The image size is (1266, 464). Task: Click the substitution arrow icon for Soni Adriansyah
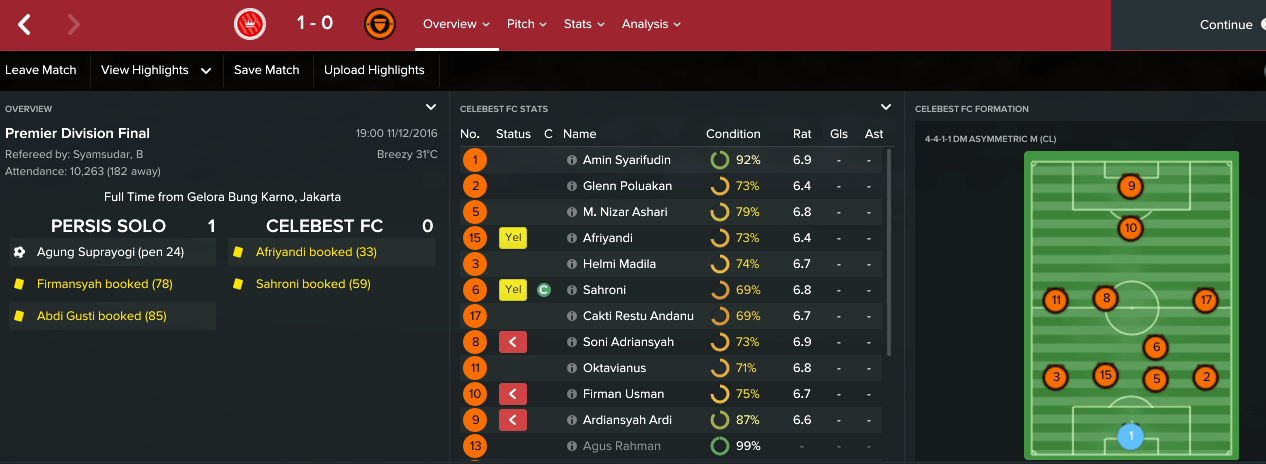[x=512, y=342]
